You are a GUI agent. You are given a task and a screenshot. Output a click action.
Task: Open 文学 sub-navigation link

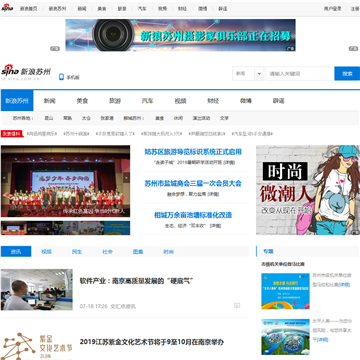(224, 118)
